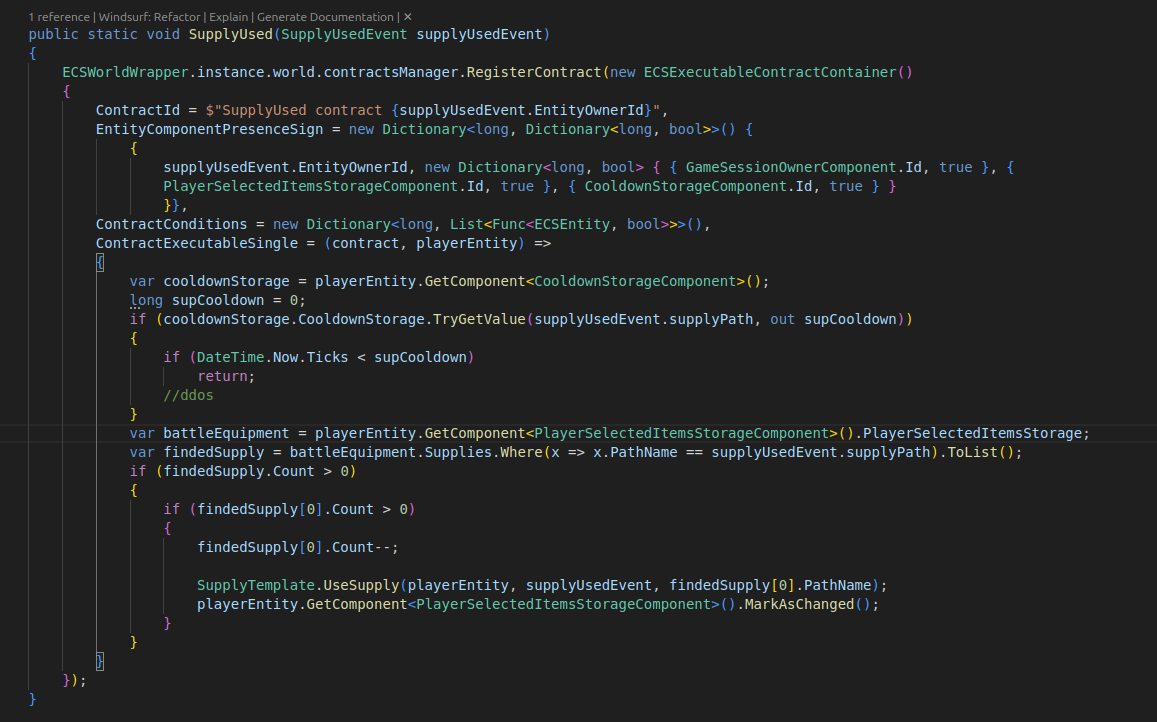The width and height of the screenshot is (1157, 722).
Task: Click the '//ddos' comment
Action: coord(188,395)
